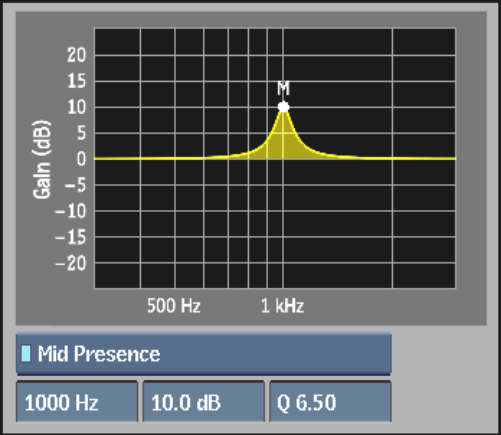The height and width of the screenshot is (435, 501).
Task: Click the 5 dB gain axis label
Action: click(81, 133)
